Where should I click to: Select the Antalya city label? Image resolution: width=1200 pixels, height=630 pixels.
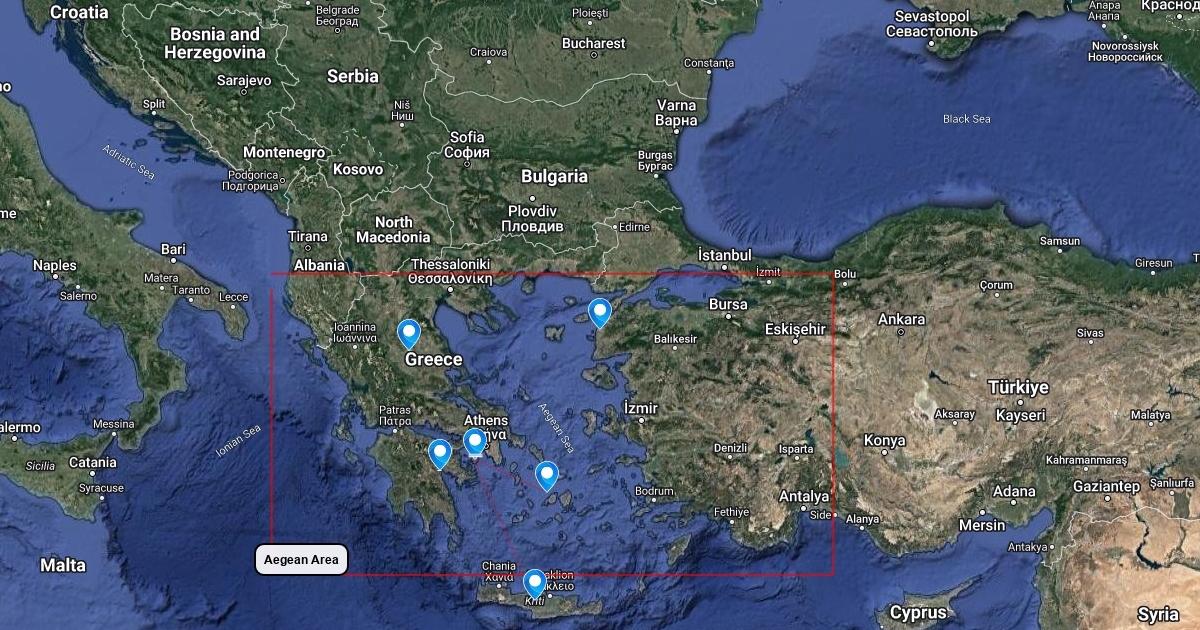(x=803, y=496)
